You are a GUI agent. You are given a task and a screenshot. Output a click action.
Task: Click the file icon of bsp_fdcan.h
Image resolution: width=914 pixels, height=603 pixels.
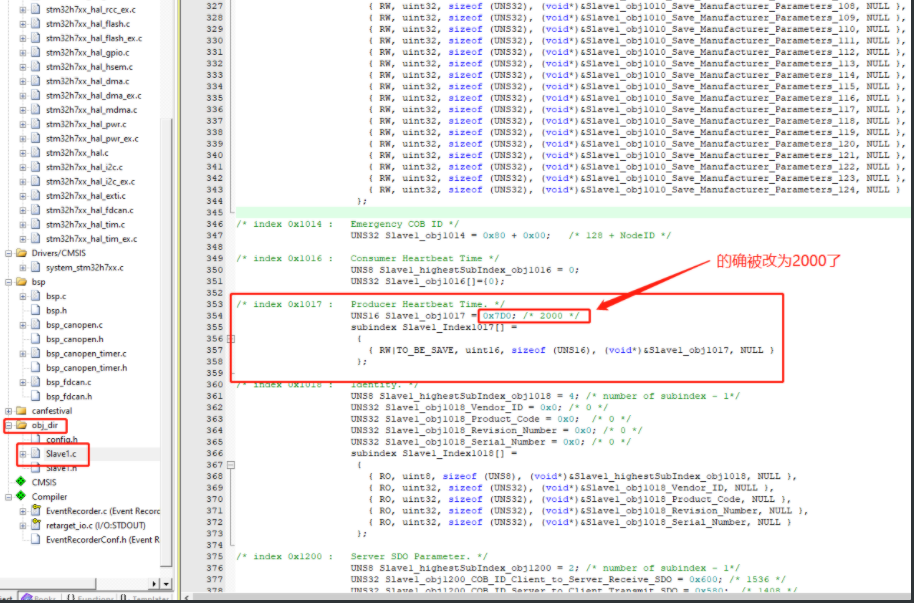[x=36, y=397]
